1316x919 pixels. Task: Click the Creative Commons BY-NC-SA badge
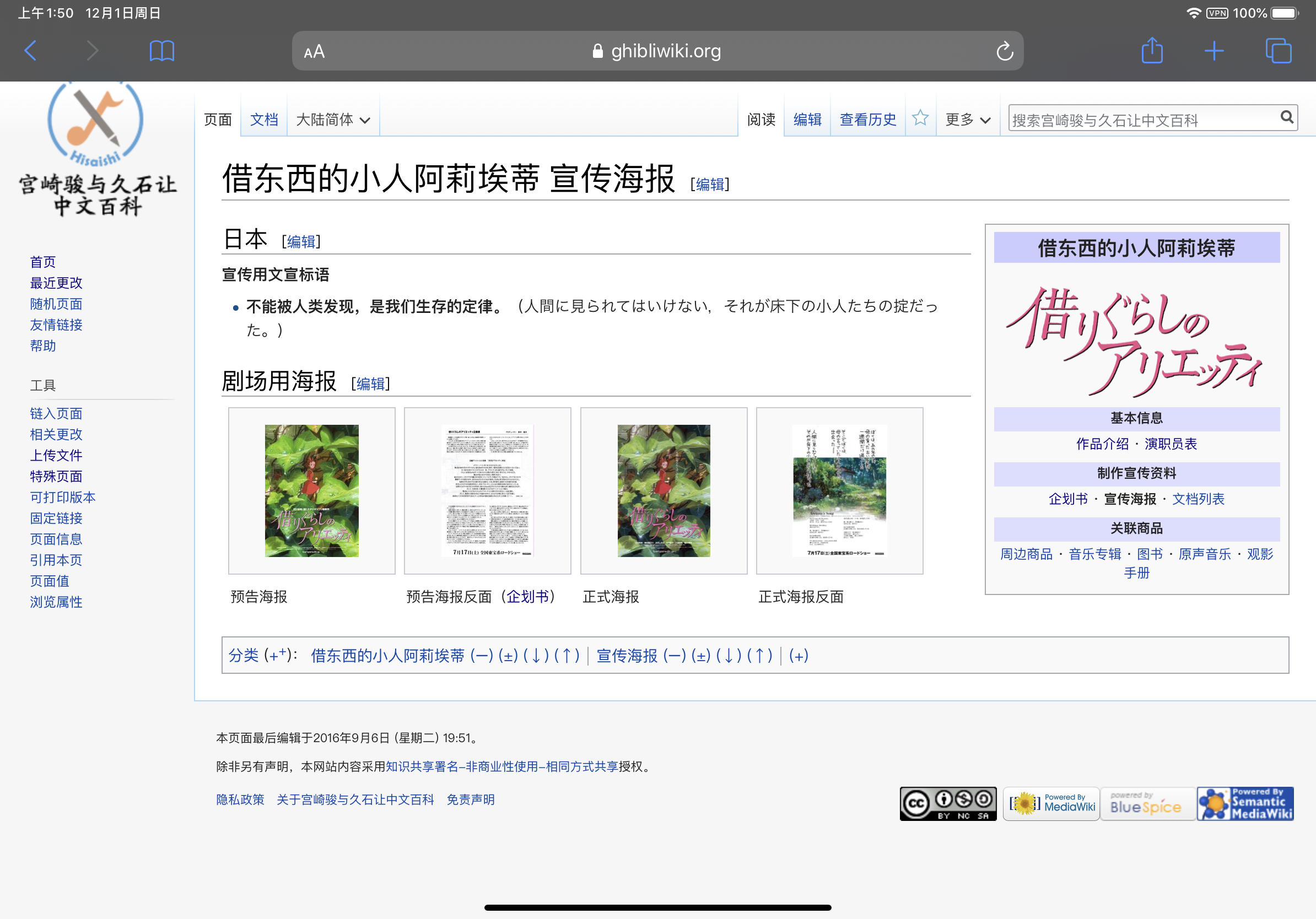[x=948, y=803]
